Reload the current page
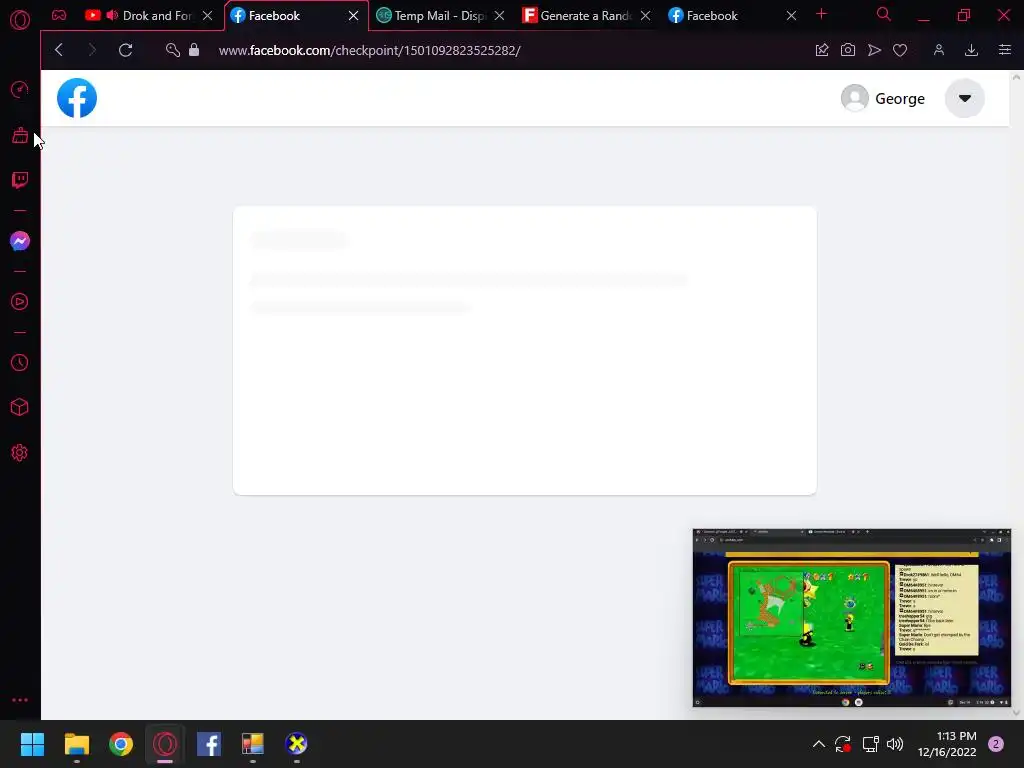 [125, 50]
